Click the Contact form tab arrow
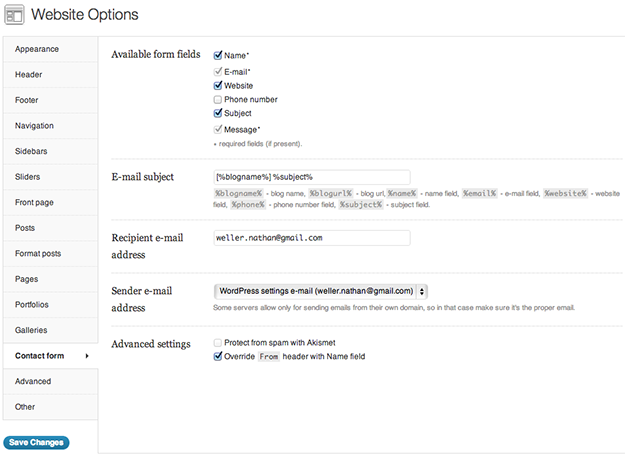The width and height of the screenshot is (625, 468). 87,356
